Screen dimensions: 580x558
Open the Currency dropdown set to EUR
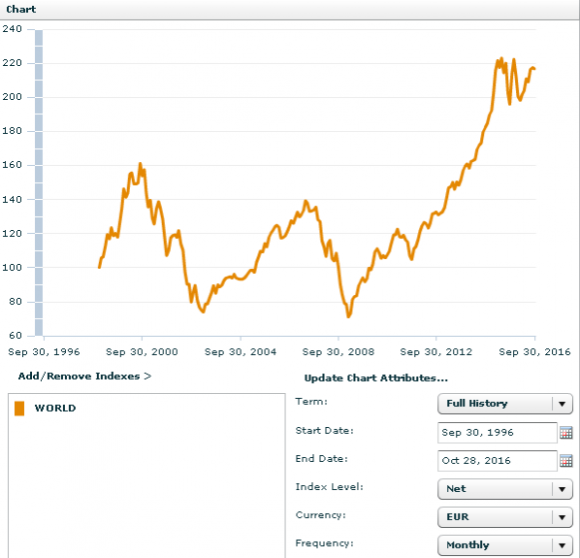pyautogui.click(x=505, y=517)
